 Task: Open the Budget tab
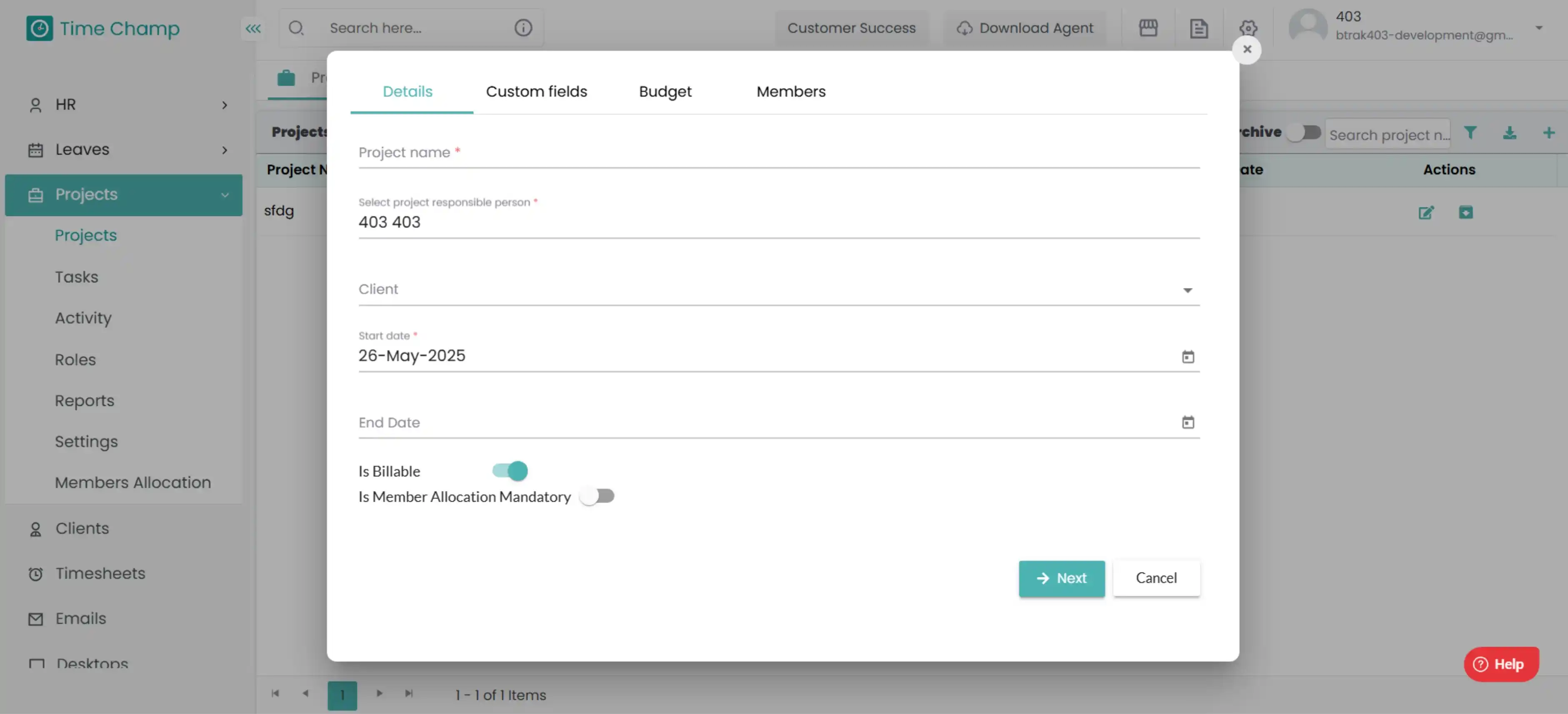tap(665, 92)
